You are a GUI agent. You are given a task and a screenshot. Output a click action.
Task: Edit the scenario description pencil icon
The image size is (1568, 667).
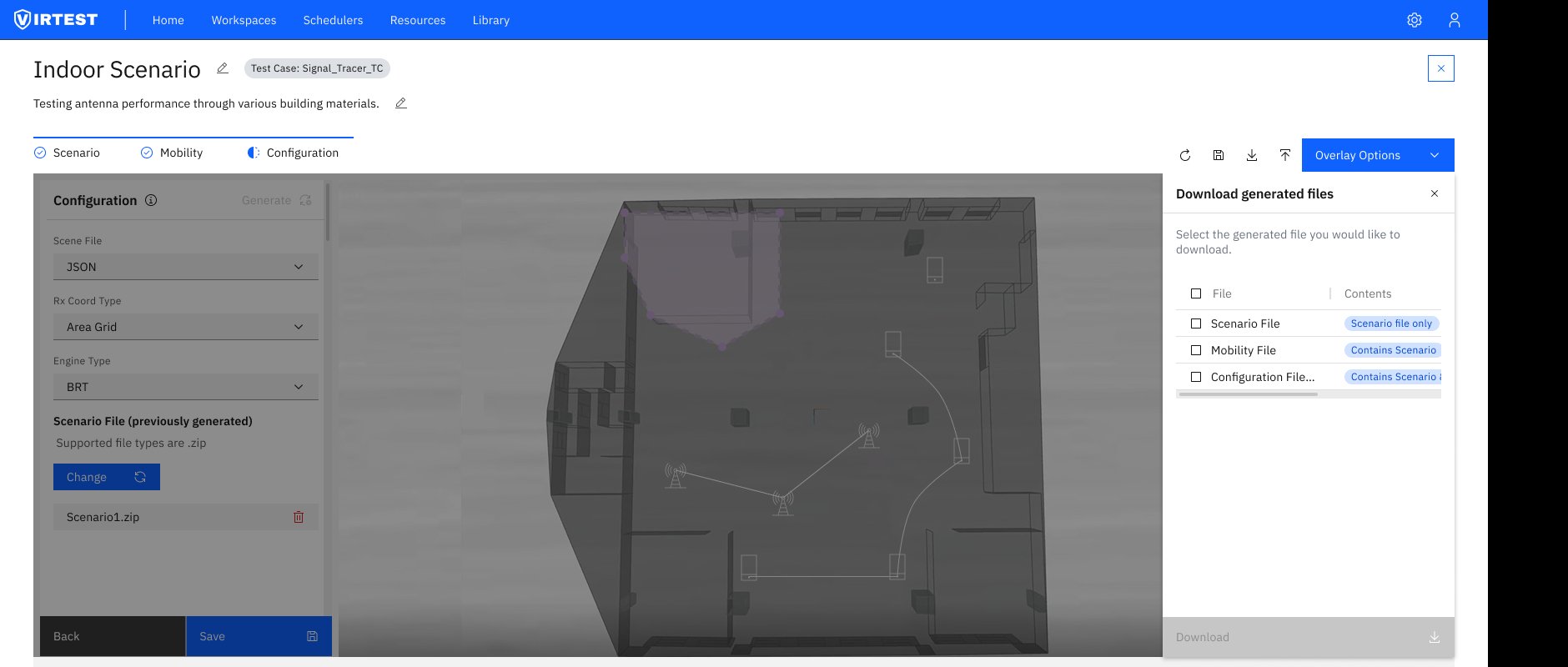[401, 103]
